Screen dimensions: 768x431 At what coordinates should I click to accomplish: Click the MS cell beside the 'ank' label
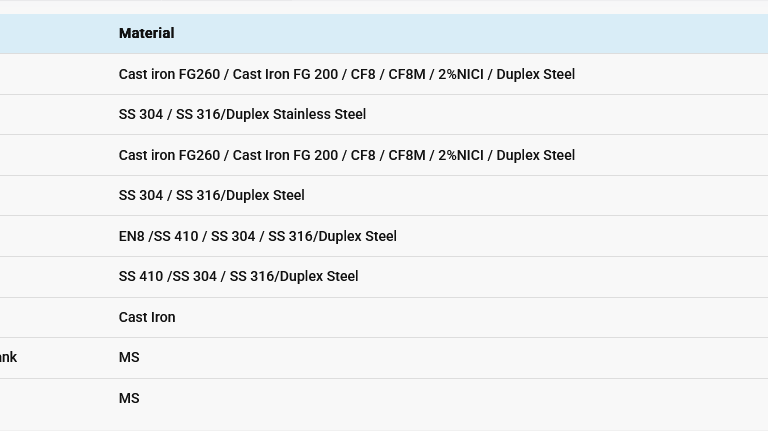[129, 358]
